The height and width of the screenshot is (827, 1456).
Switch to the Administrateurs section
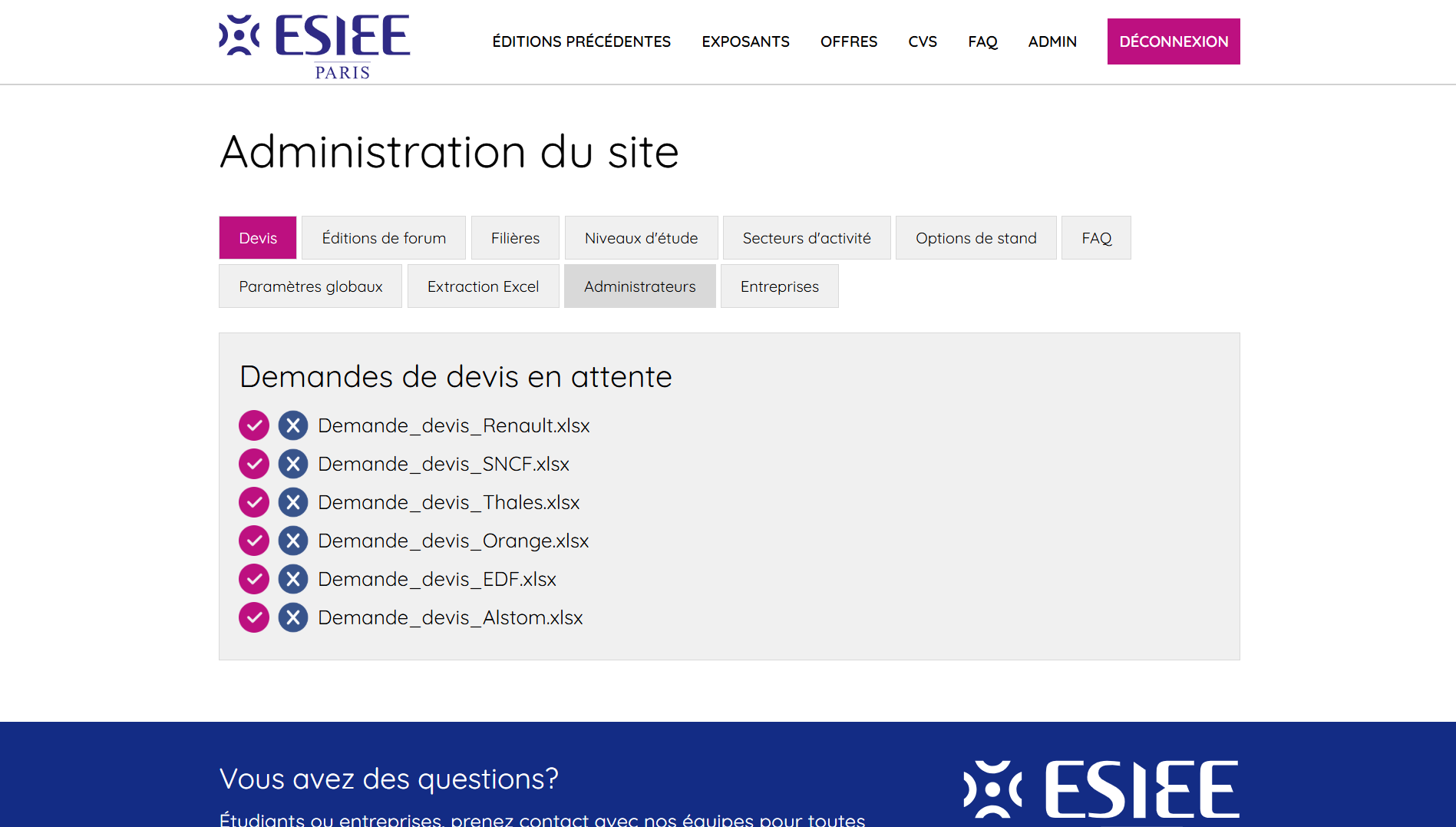pos(639,286)
